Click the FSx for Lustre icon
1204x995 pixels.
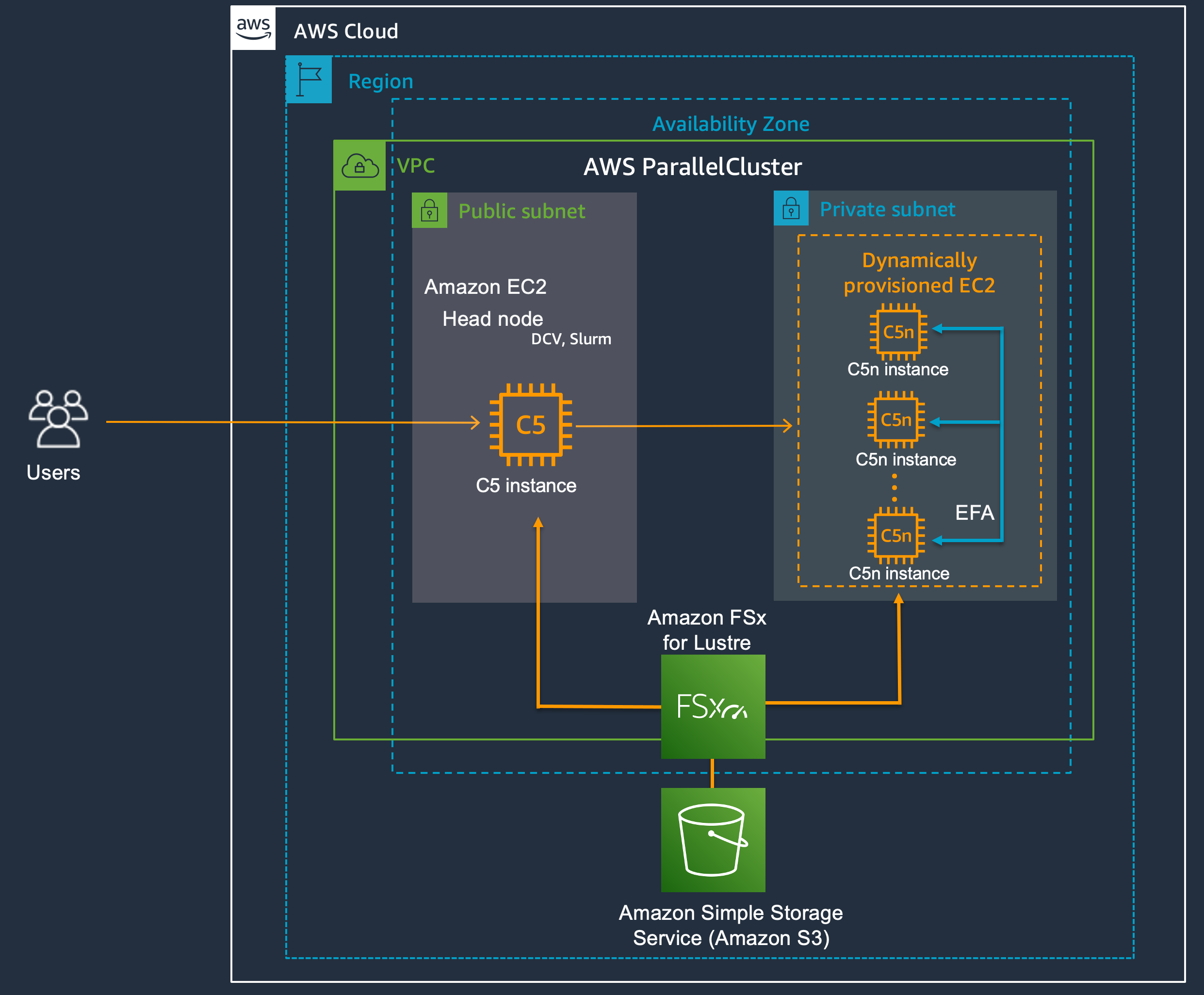point(713,706)
